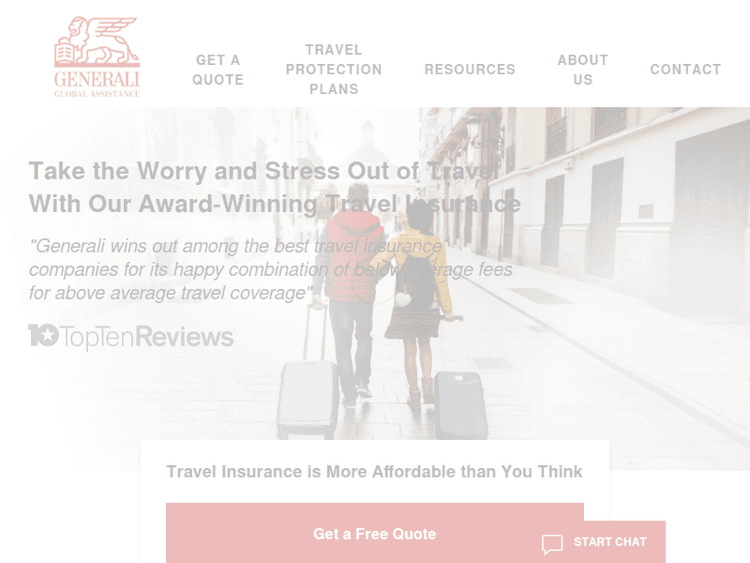Image resolution: width=750 pixels, height=563 pixels.
Task: Click the italic Generali testimonial quote
Action: click(271, 269)
